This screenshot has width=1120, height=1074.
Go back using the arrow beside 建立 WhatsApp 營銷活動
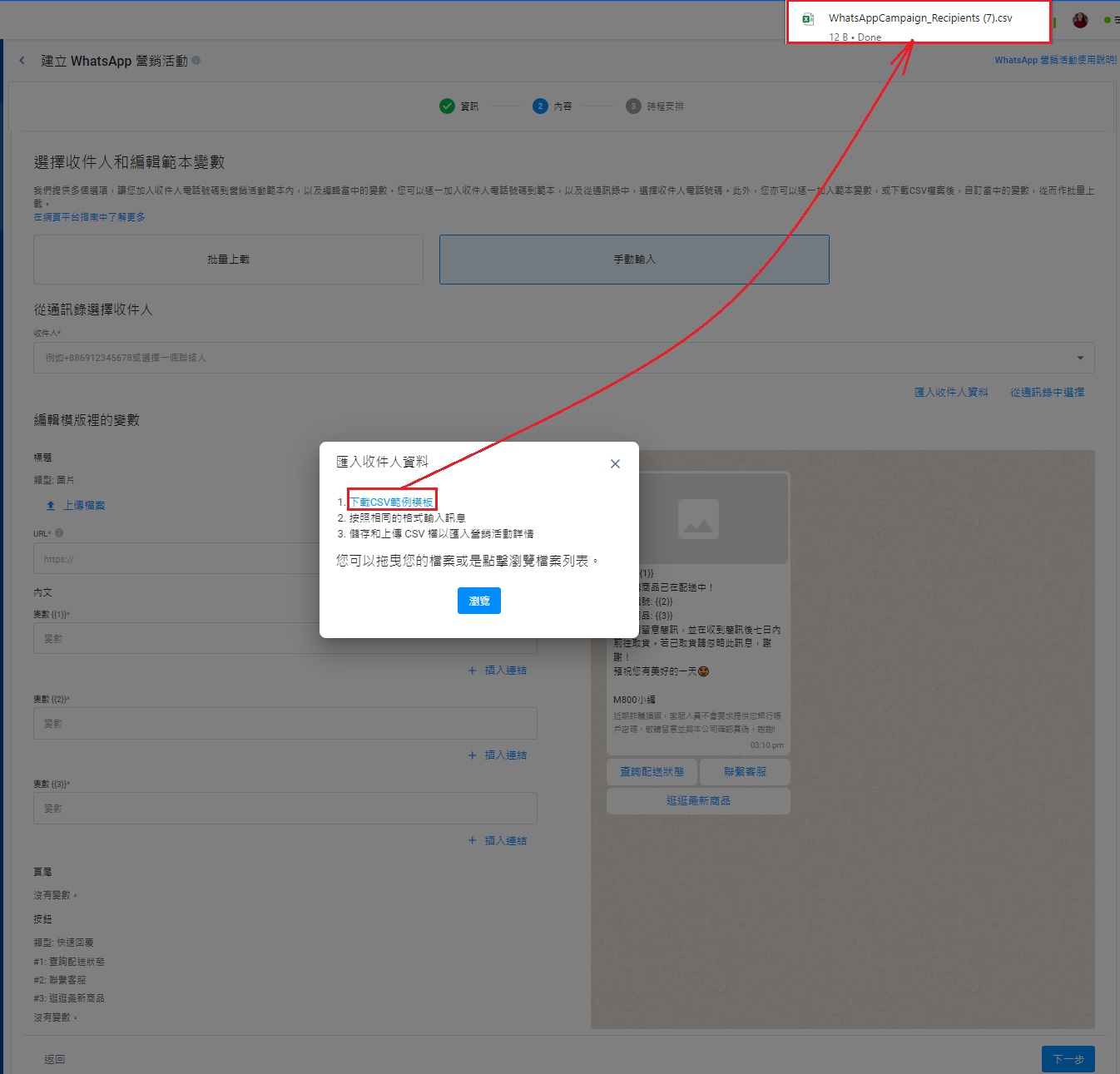(22, 61)
